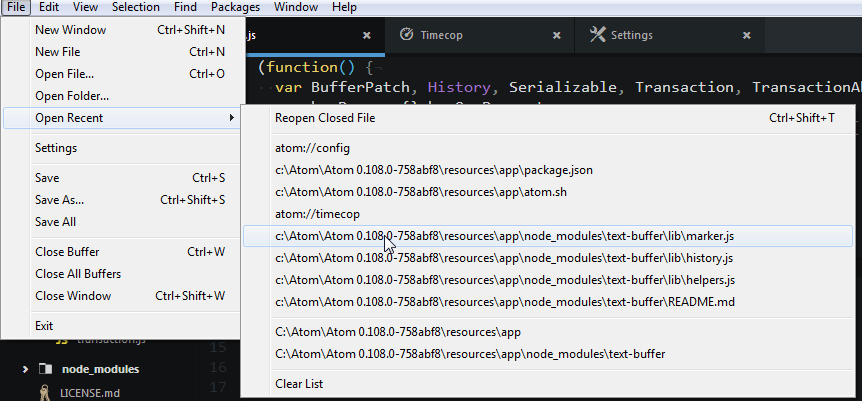Screen dimensions: 862x401
Task: Open recent file marker.js
Action: [548, 237]
